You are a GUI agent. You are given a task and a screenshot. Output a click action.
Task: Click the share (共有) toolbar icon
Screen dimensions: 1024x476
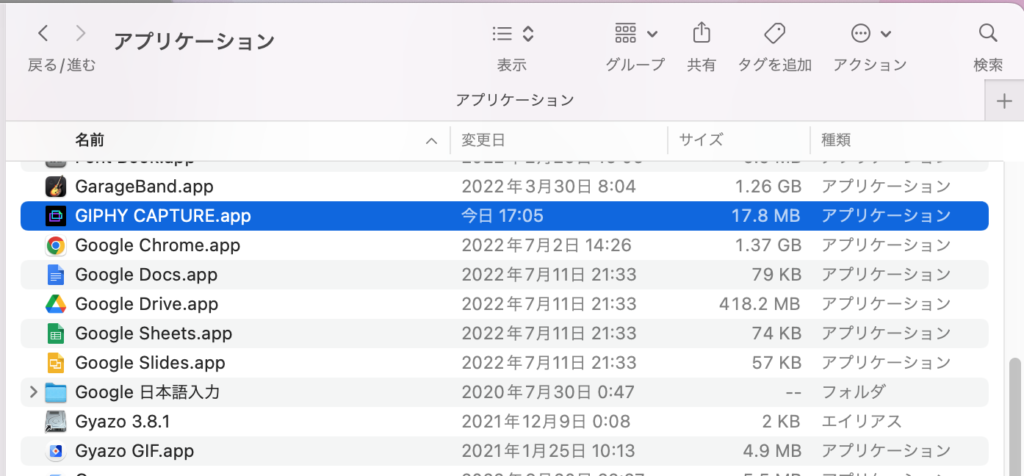tap(701, 33)
